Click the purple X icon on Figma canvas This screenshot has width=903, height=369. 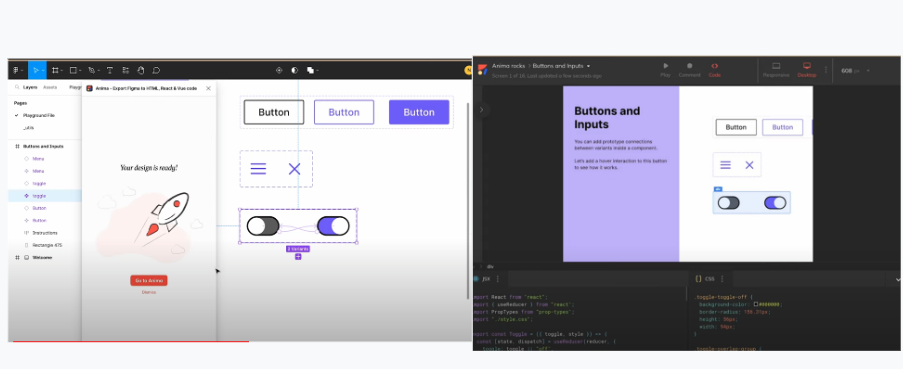pos(294,169)
